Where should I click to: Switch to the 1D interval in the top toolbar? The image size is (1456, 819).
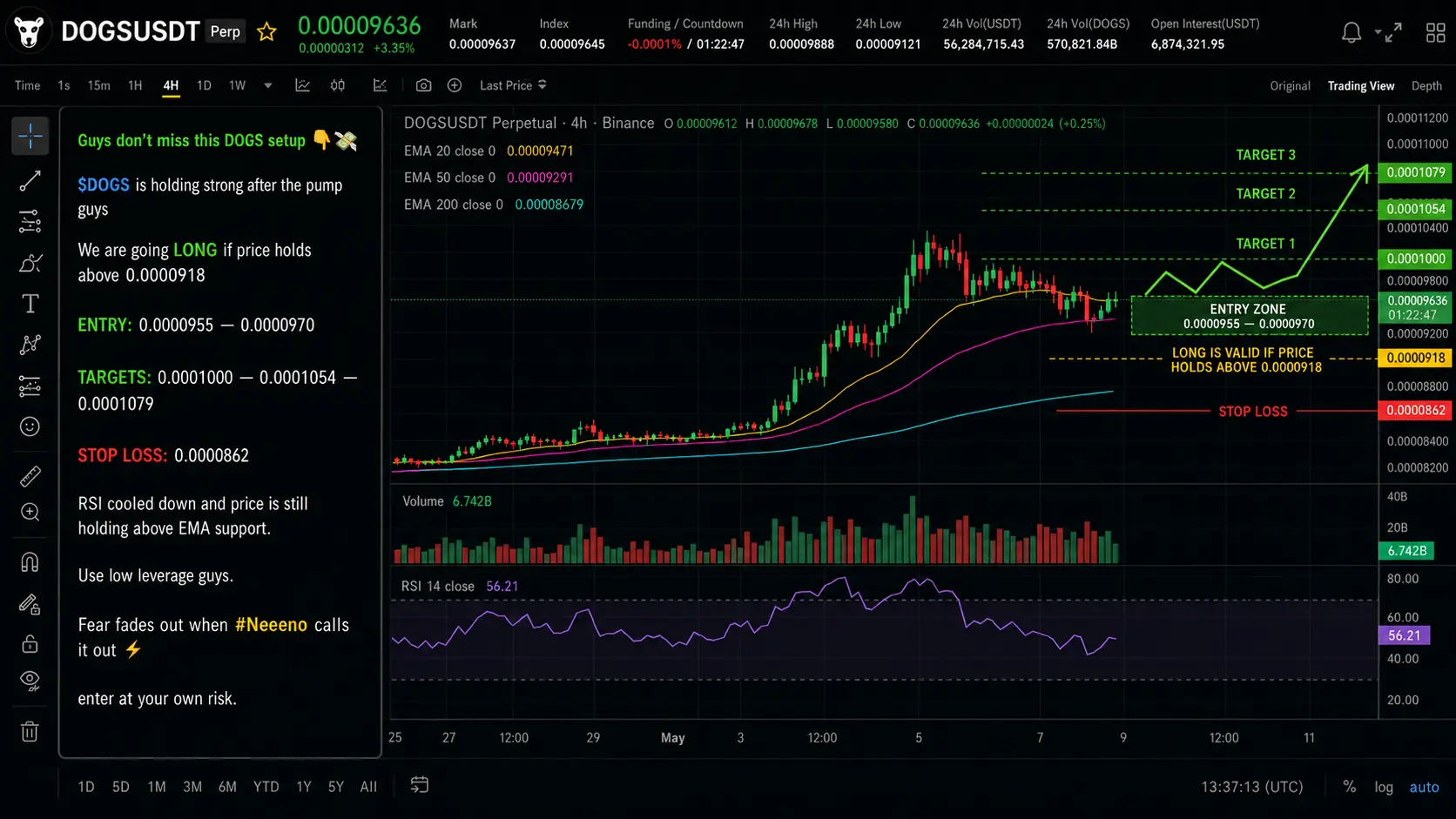(x=204, y=85)
